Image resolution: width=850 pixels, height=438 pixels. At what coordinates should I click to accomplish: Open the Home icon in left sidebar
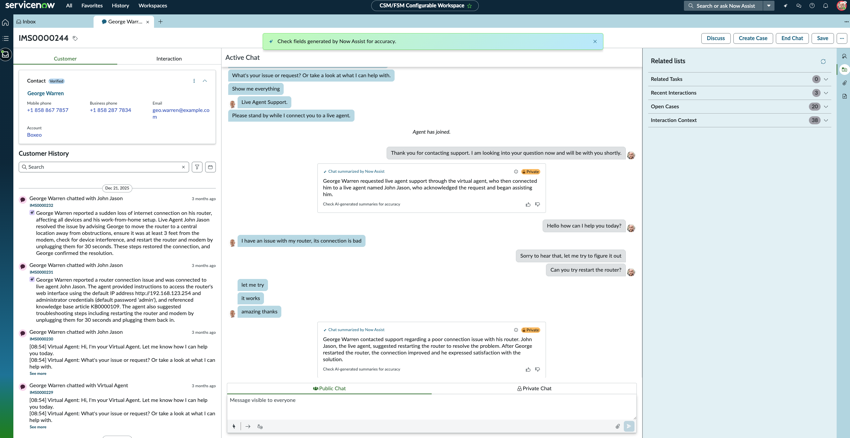[x=5, y=22]
